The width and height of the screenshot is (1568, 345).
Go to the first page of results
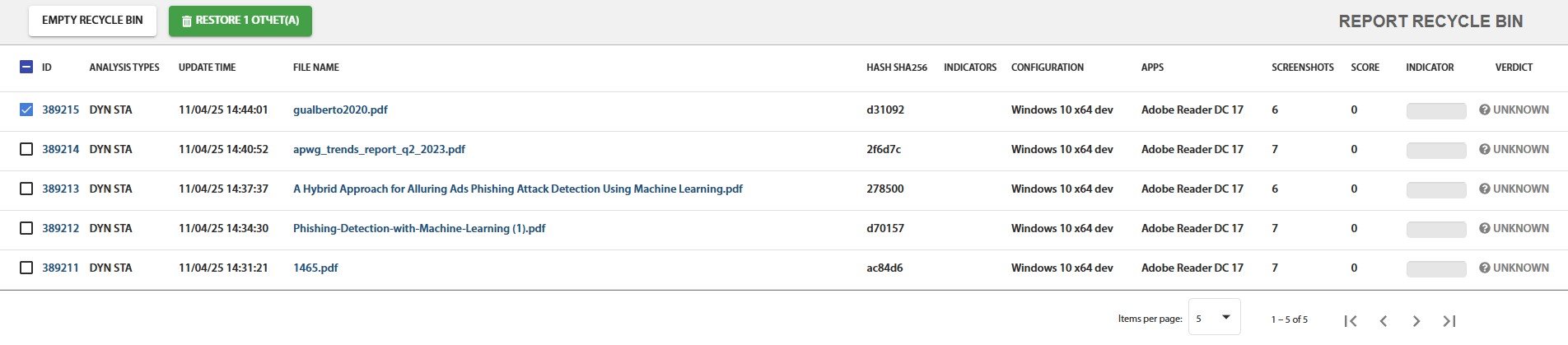[1350, 321]
